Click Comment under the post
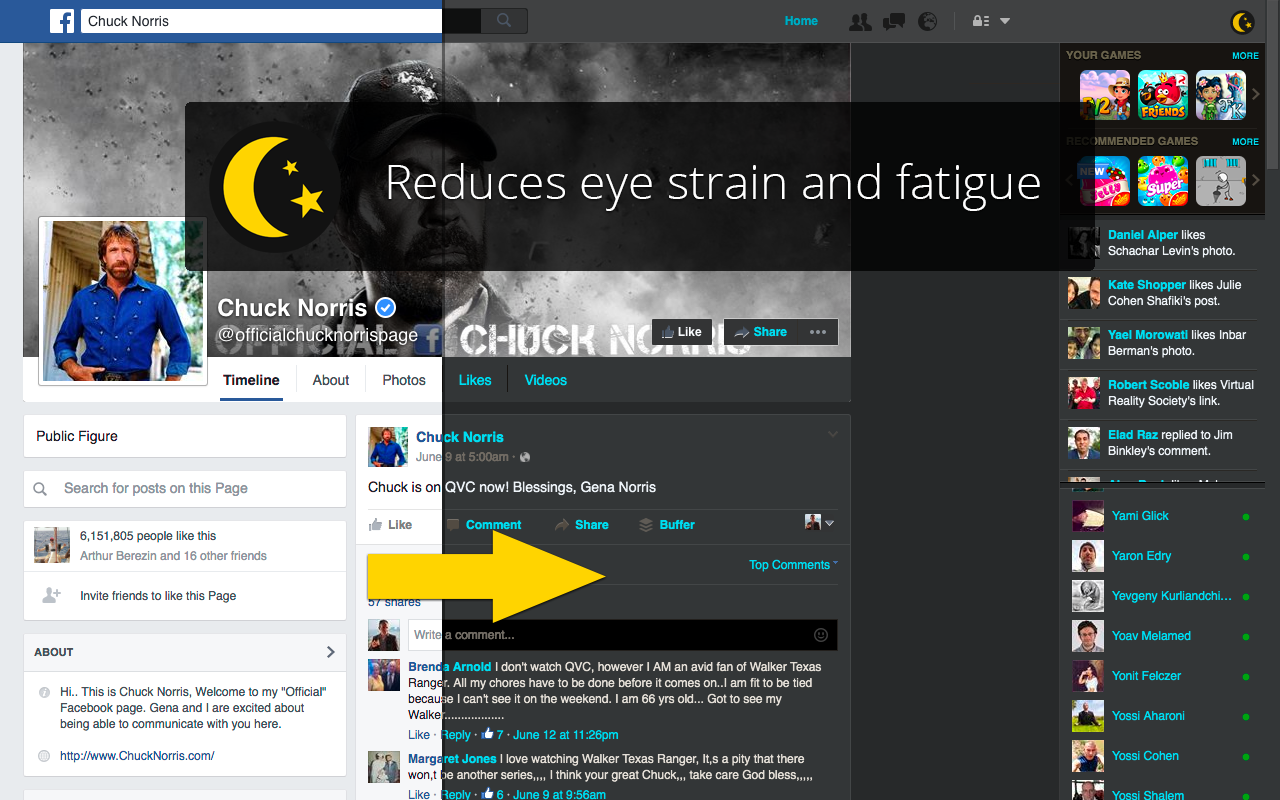 [484, 525]
